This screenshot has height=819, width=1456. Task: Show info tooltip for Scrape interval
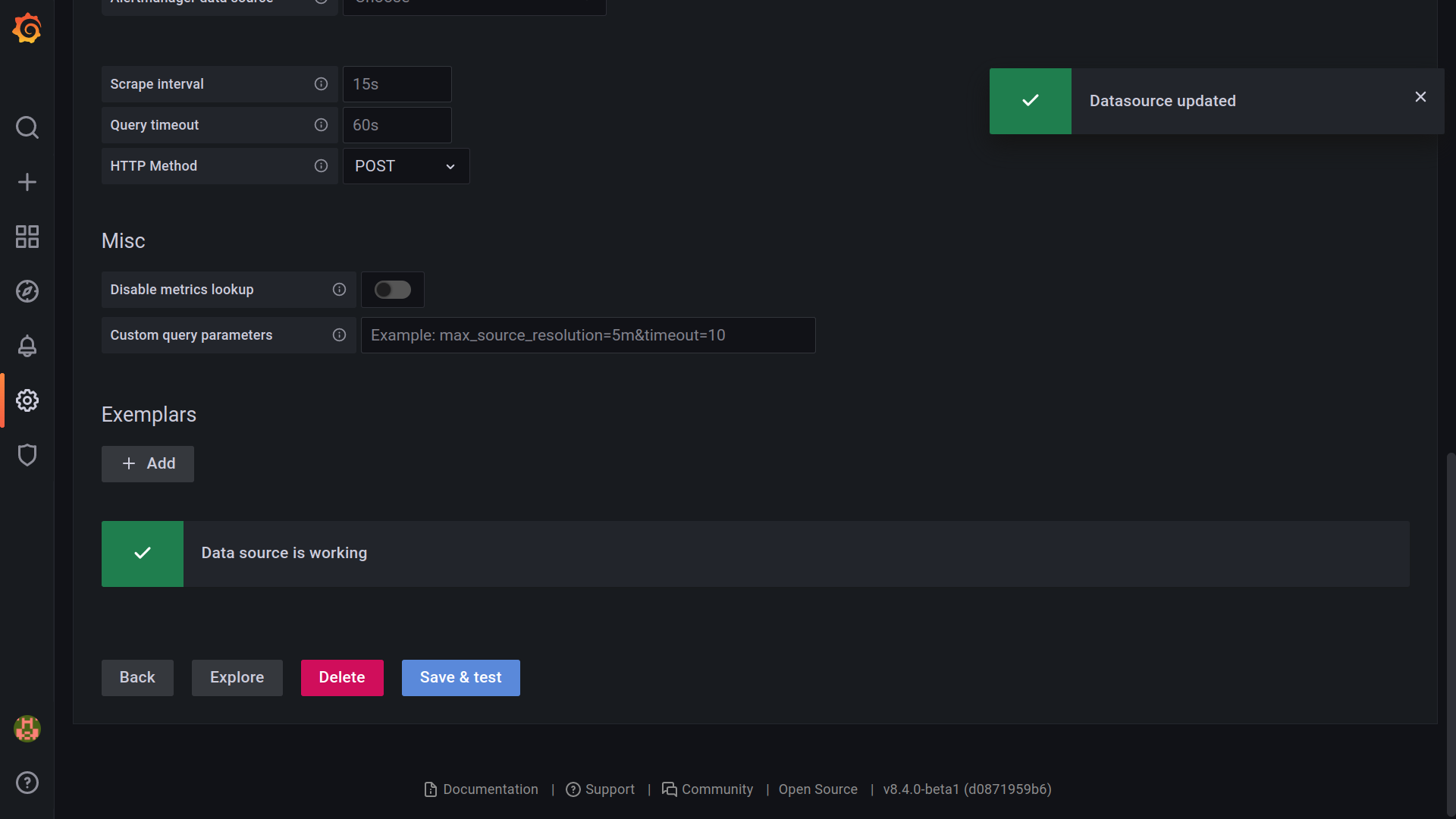click(x=321, y=84)
